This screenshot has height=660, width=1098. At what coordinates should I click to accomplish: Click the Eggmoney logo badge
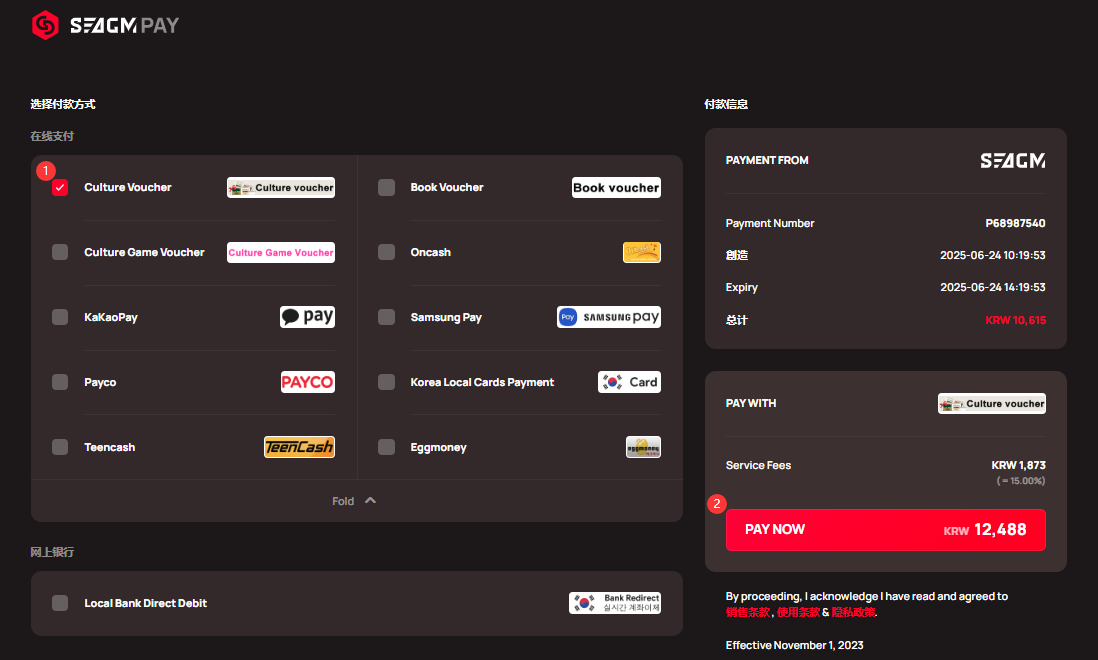point(644,447)
